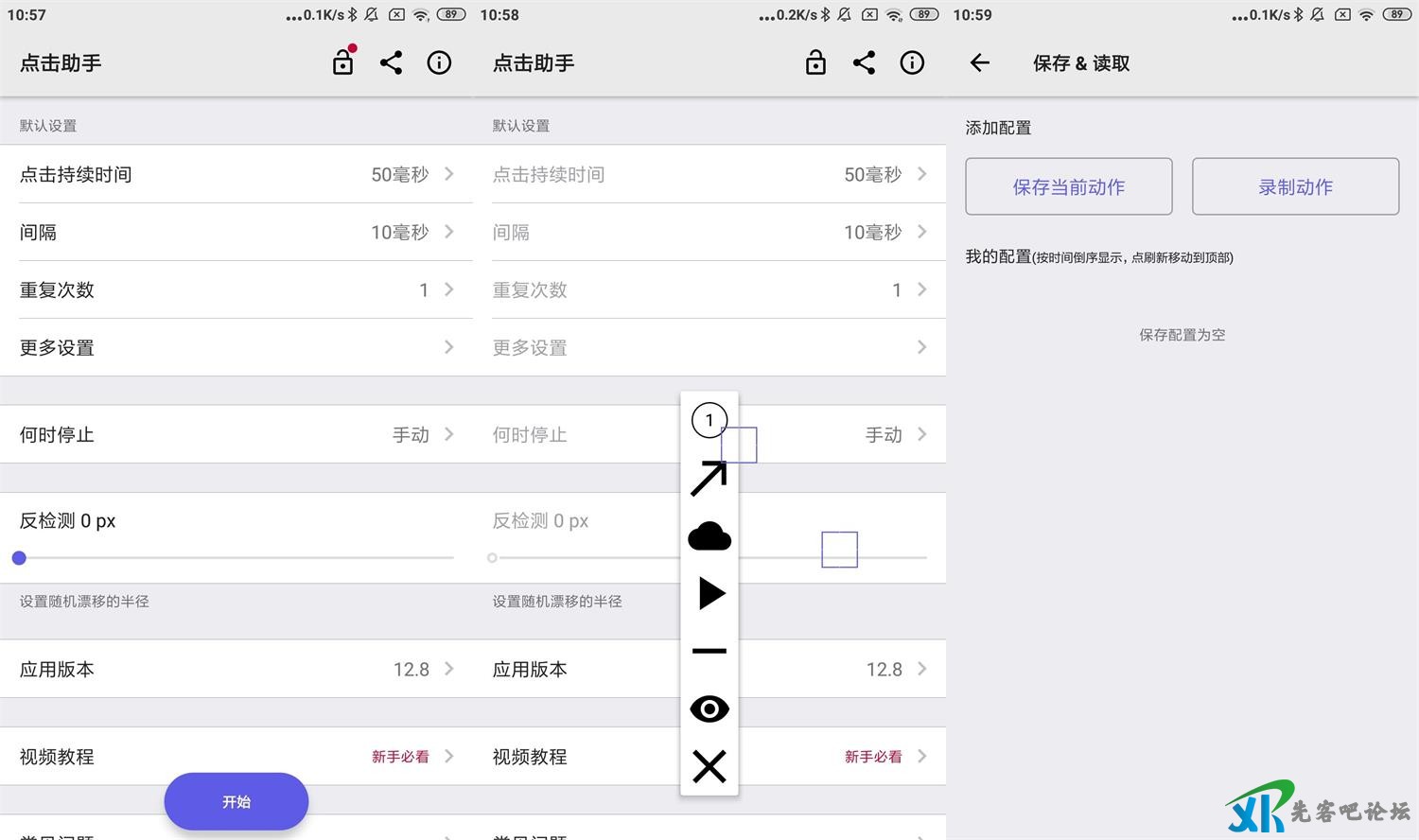This screenshot has width=1419, height=840.
Task: Open 何时停止 手动 option in left screen
Action: click(x=236, y=434)
